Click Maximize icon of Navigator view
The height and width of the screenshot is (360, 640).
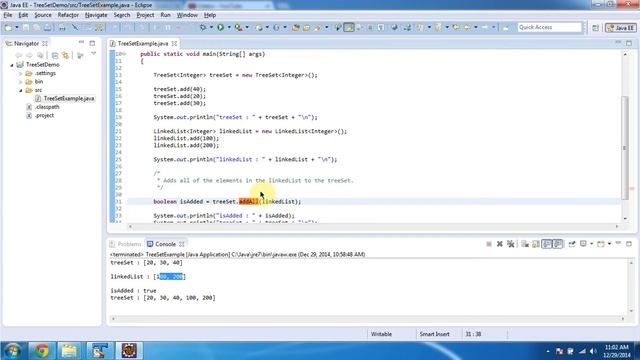92,43
